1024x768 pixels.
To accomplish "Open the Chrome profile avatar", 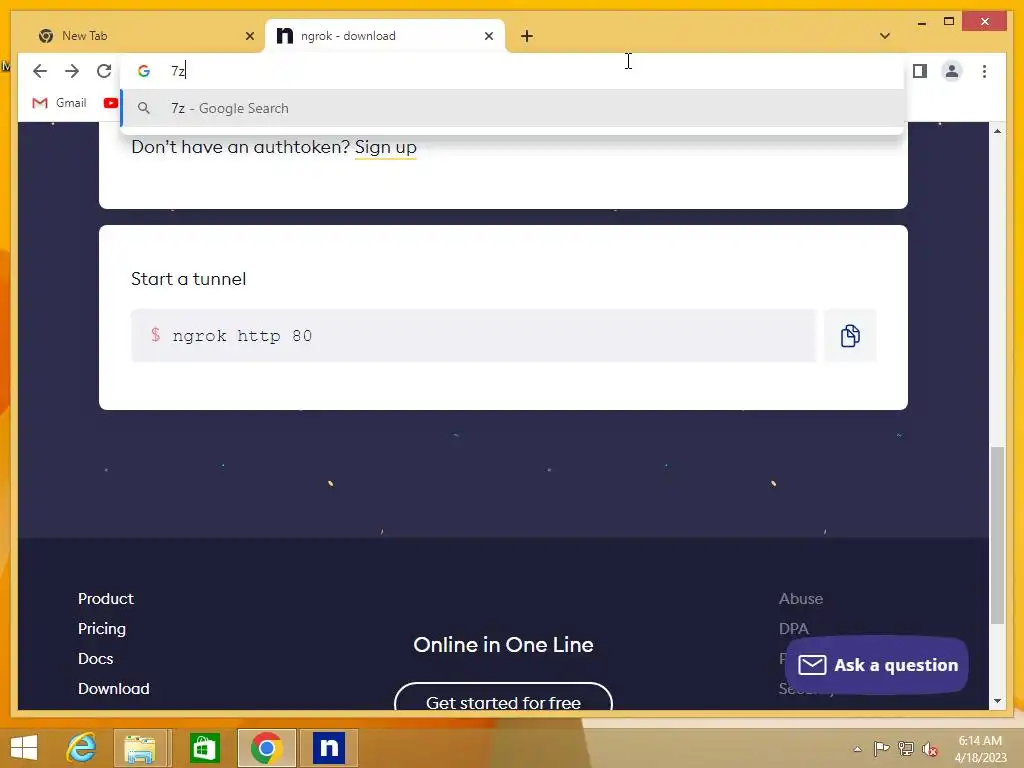I will pyautogui.click(x=952, y=71).
